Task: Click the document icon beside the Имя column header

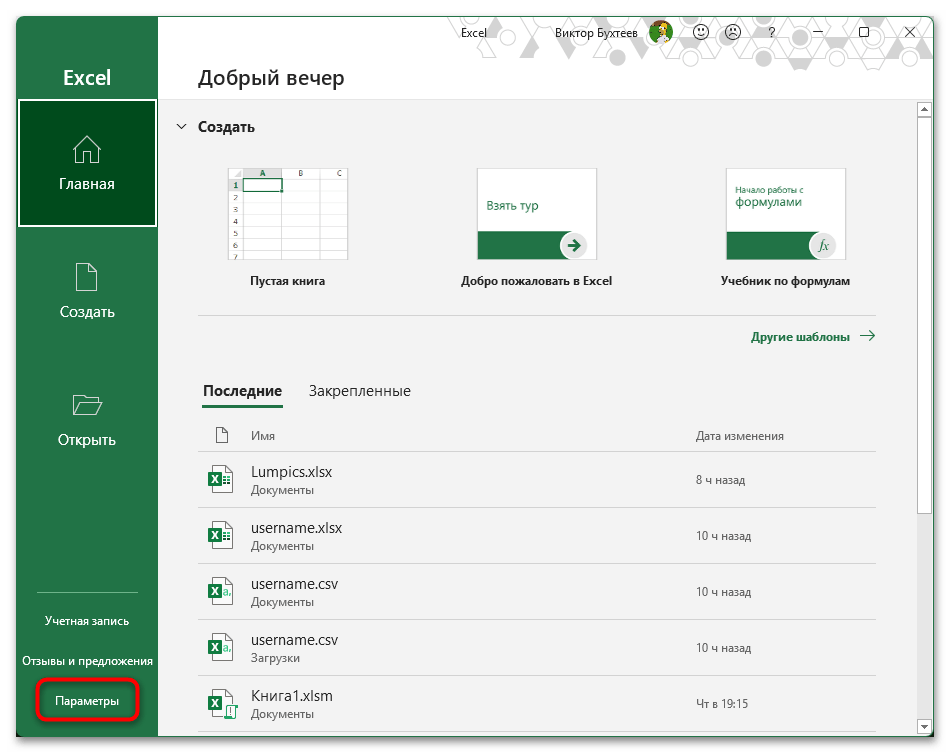Action: tap(222, 434)
